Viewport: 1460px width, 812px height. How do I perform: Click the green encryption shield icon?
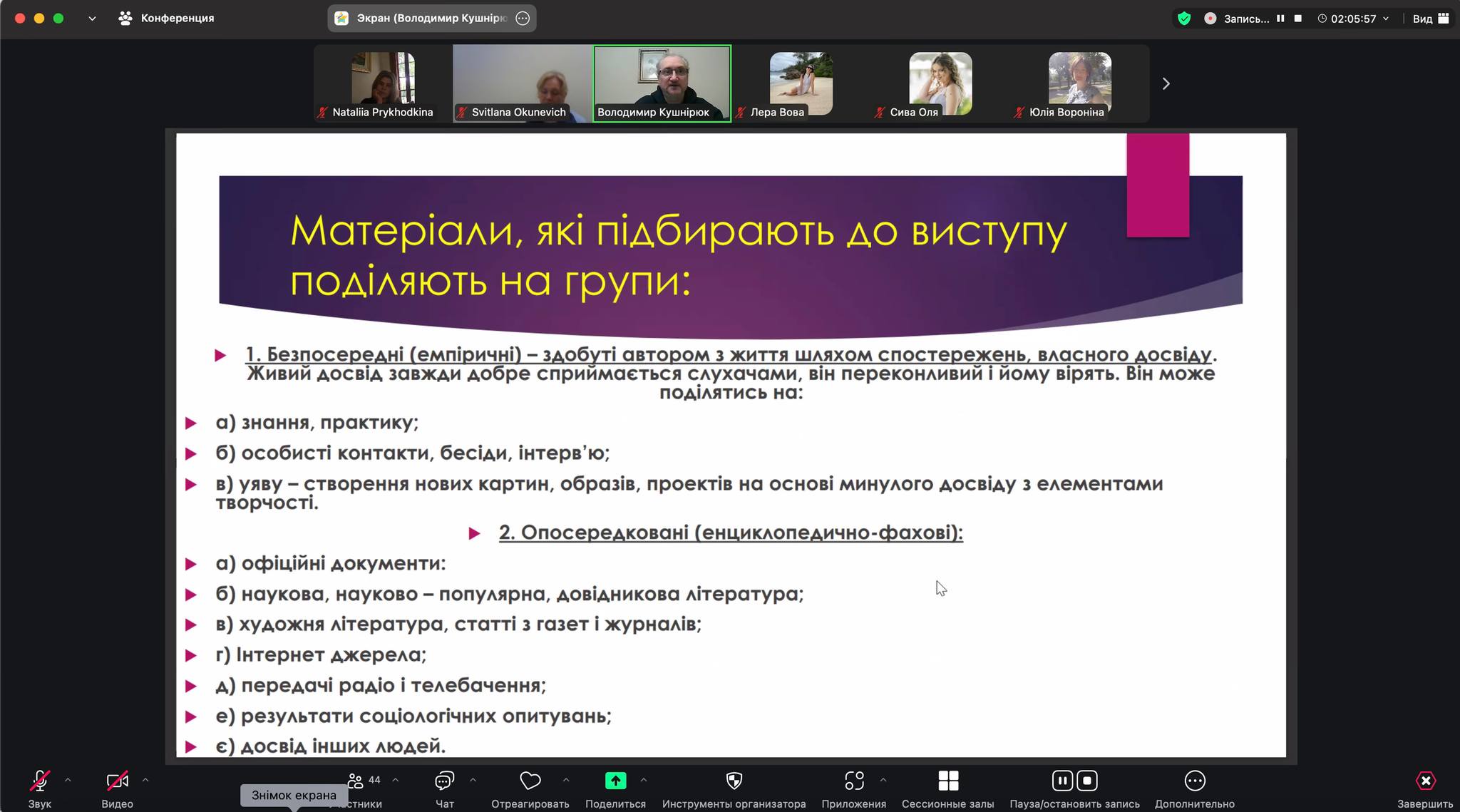pyautogui.click(x=1184, y=19)
